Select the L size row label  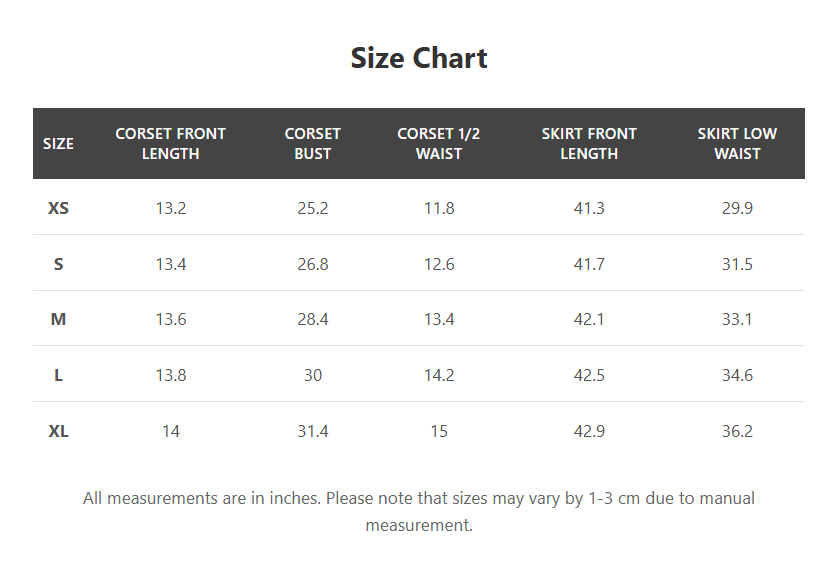tap(58, 375)
